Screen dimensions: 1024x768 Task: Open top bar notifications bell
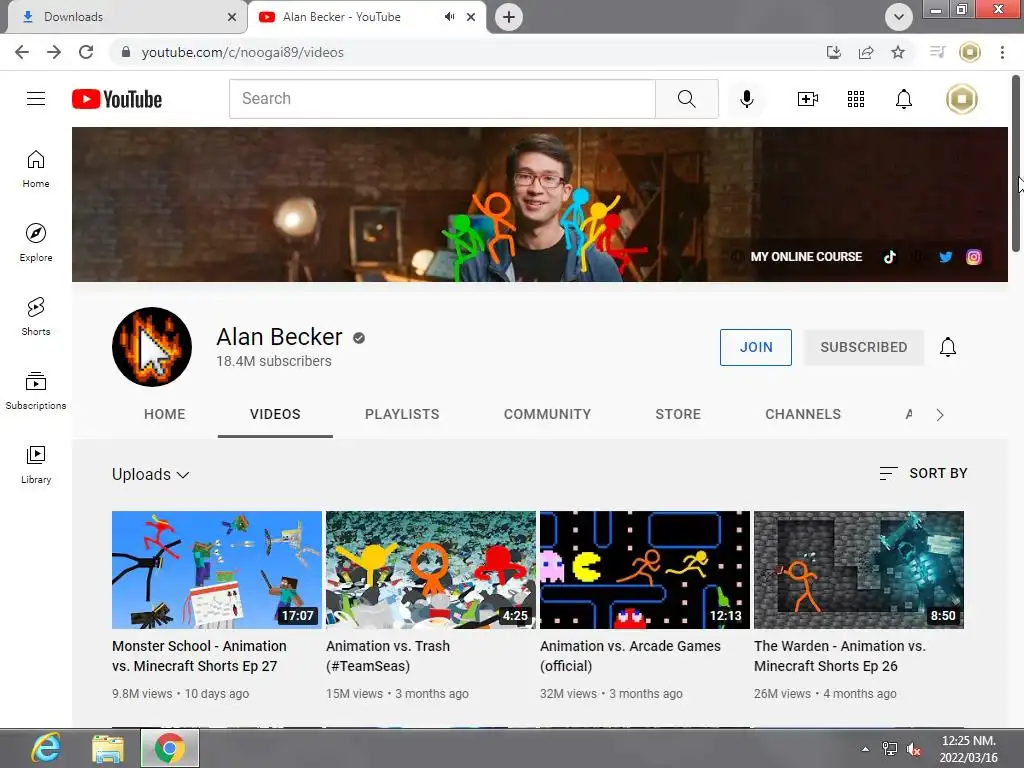click(904, 99)
